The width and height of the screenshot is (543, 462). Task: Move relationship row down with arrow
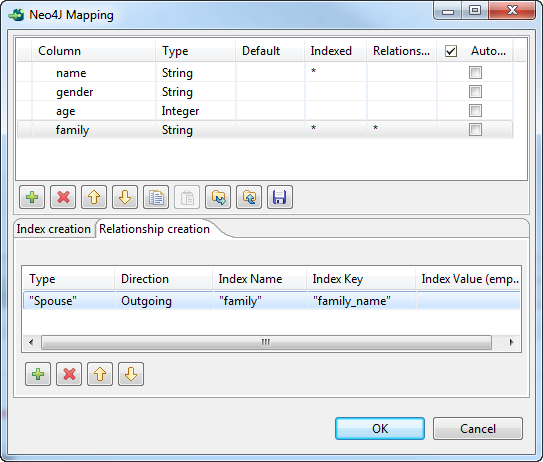(x=131, y=374)
